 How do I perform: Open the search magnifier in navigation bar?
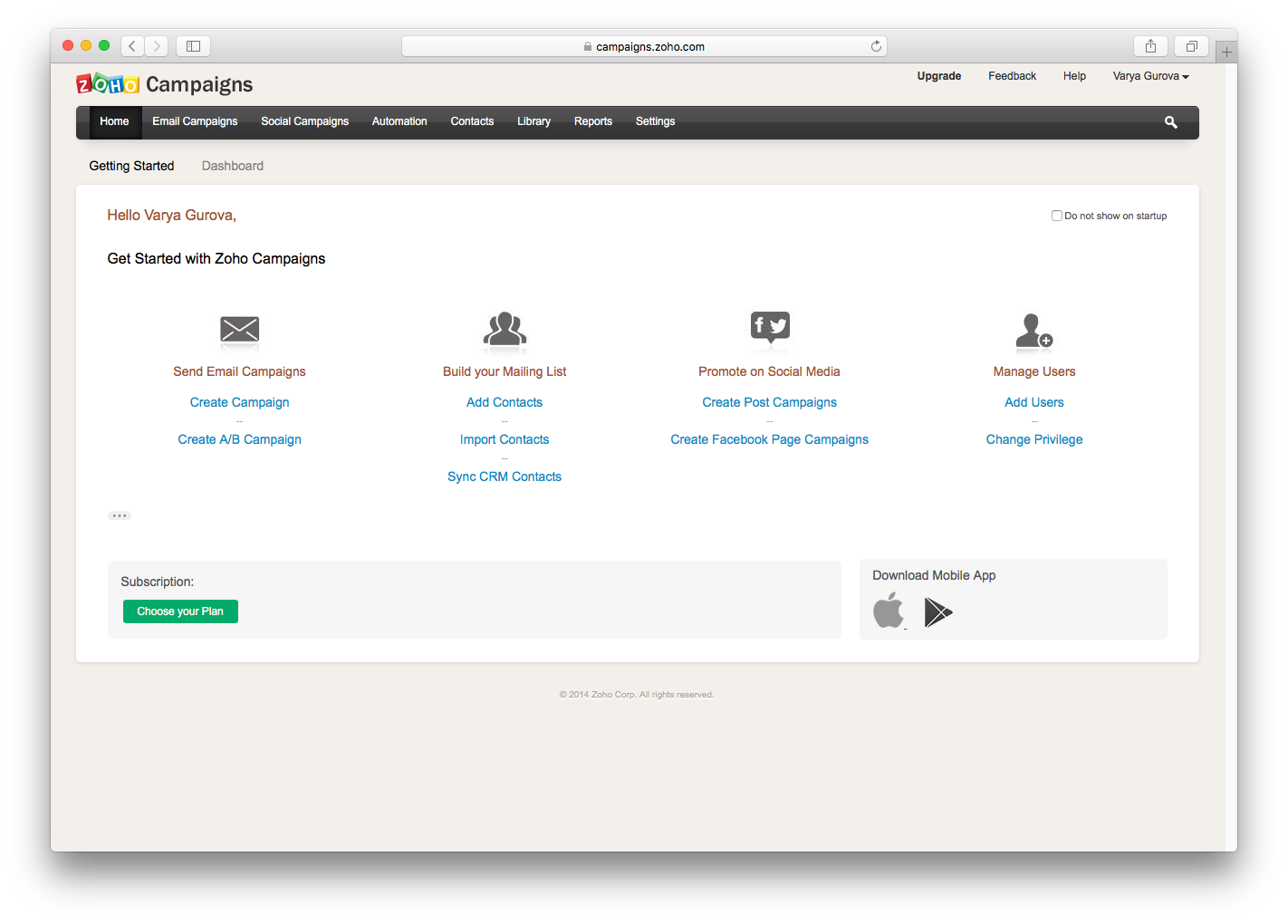1170,122
